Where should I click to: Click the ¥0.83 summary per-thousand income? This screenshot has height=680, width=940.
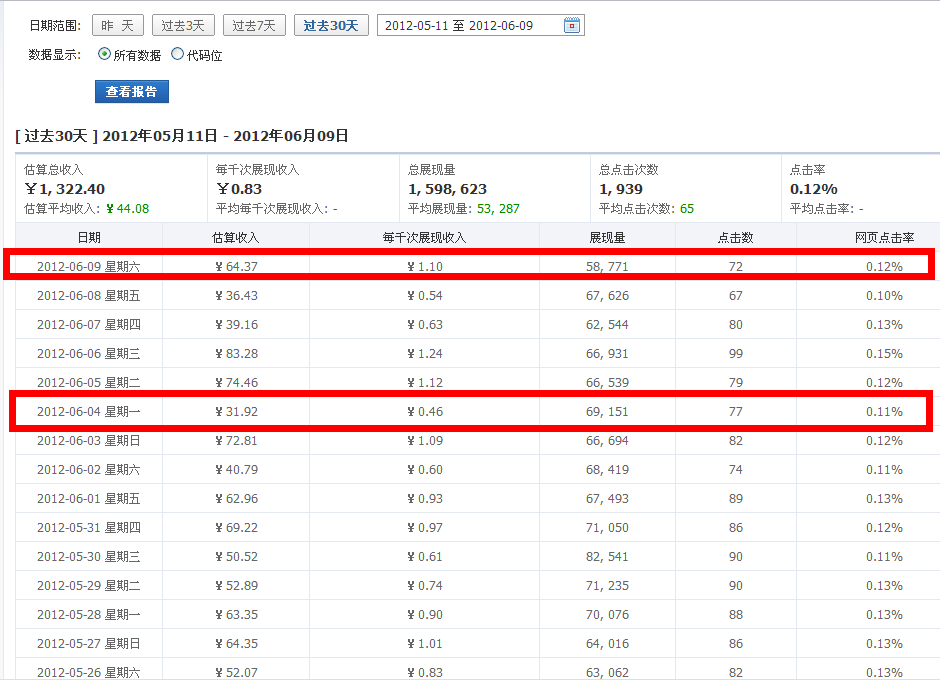coord(239,189)
